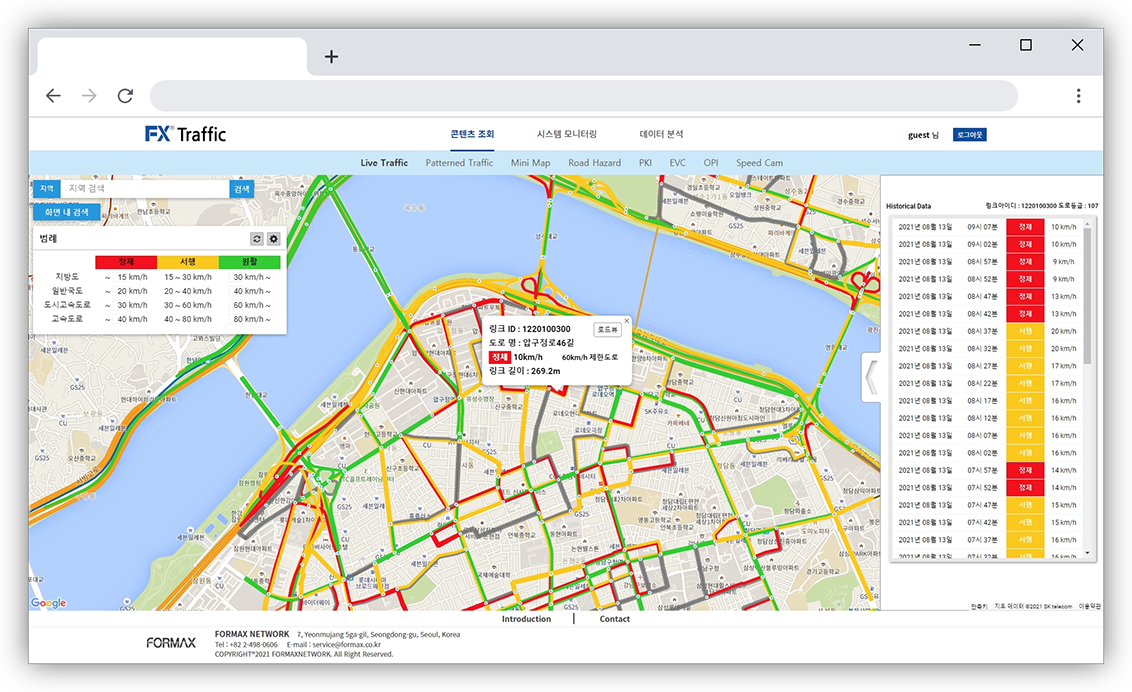Image resolution: width=1132 pixels, height=692 pixels.
Task: Select the 지역 region search type
Action: (x=46, y=188)
